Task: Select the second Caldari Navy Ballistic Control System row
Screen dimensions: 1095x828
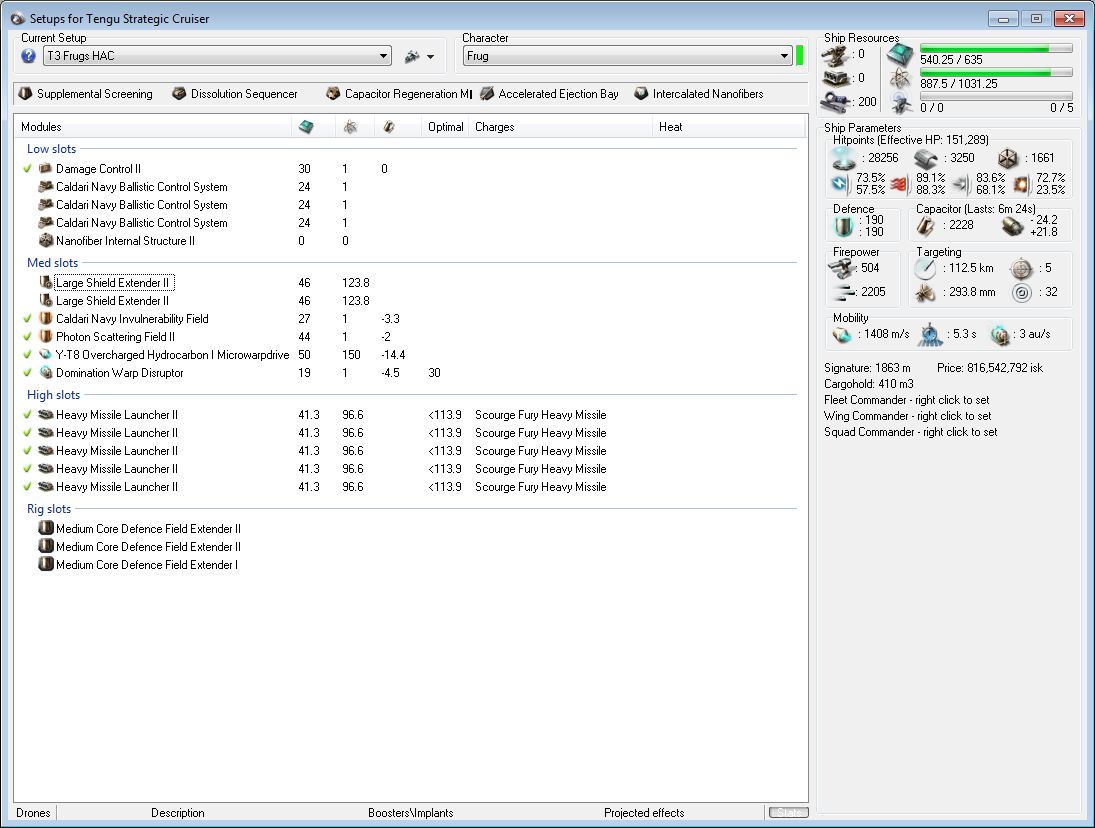Action: coord(141,205)
